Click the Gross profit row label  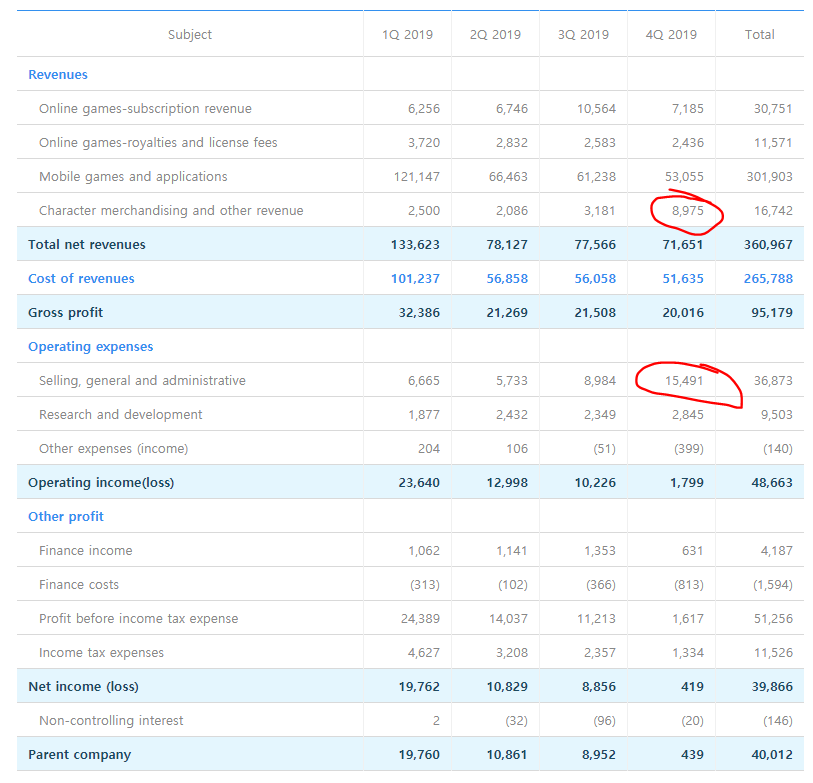click(65, 313)
